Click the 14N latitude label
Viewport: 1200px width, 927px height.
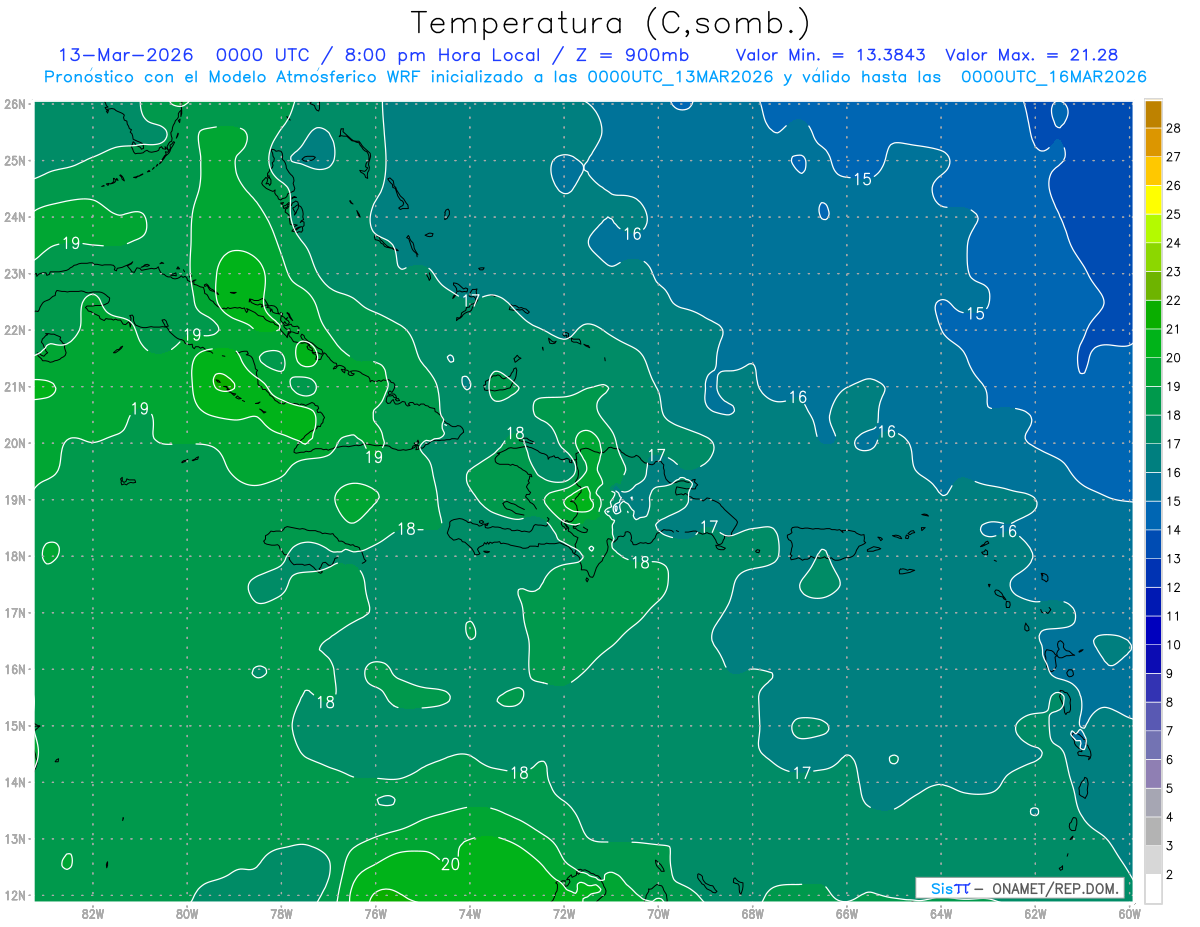click(x=14, y=782)
